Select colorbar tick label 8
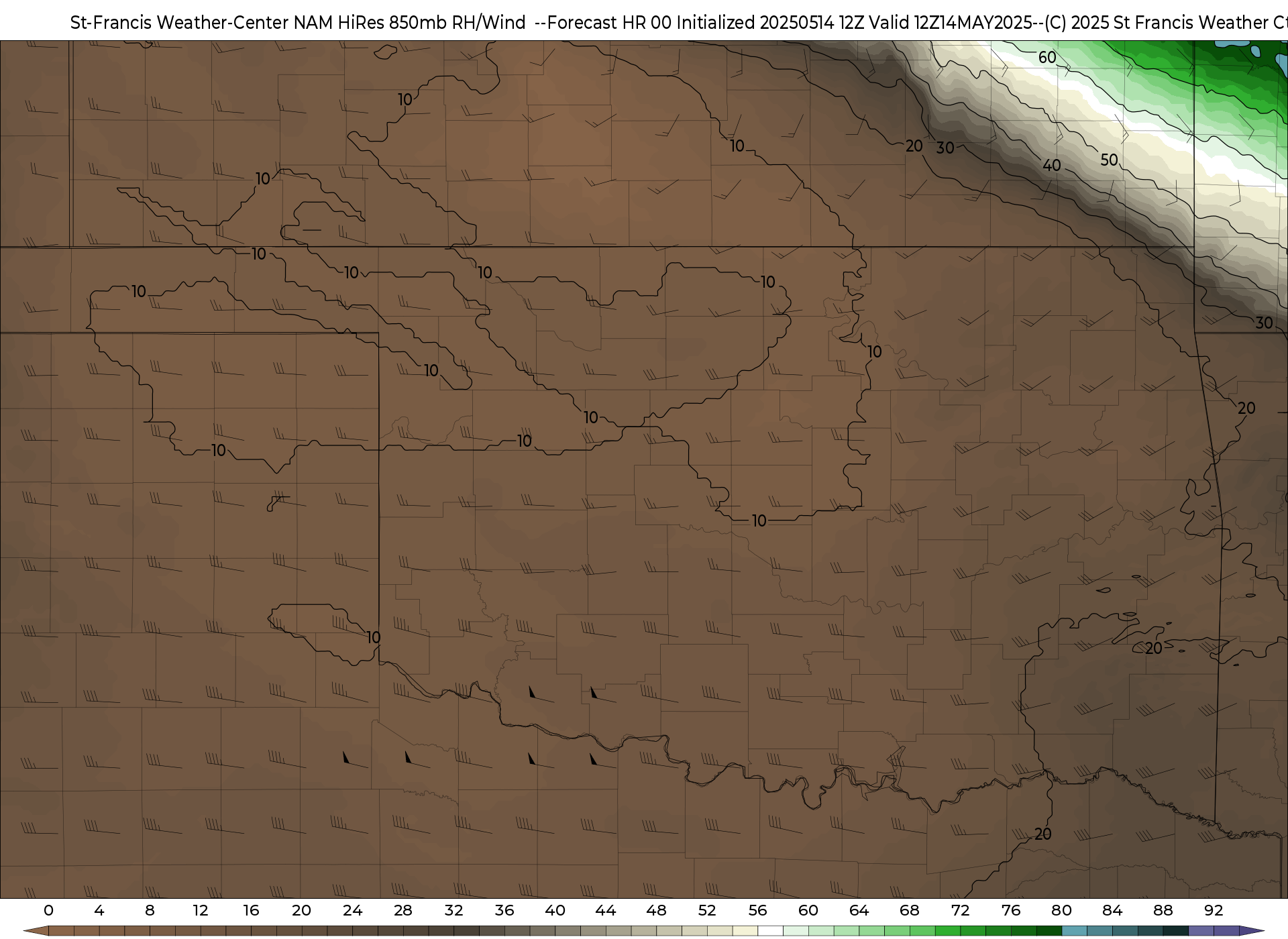Viewport: 1288px width, 939px height. tap(150, 910)
